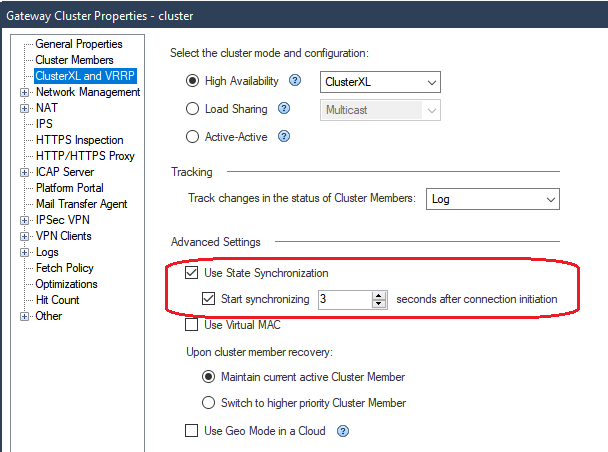Screen dimensions: 608x452
Task: Enable Use Geo Mode in a Cloud
Action: pyautogui.click(x=192, y=431)
